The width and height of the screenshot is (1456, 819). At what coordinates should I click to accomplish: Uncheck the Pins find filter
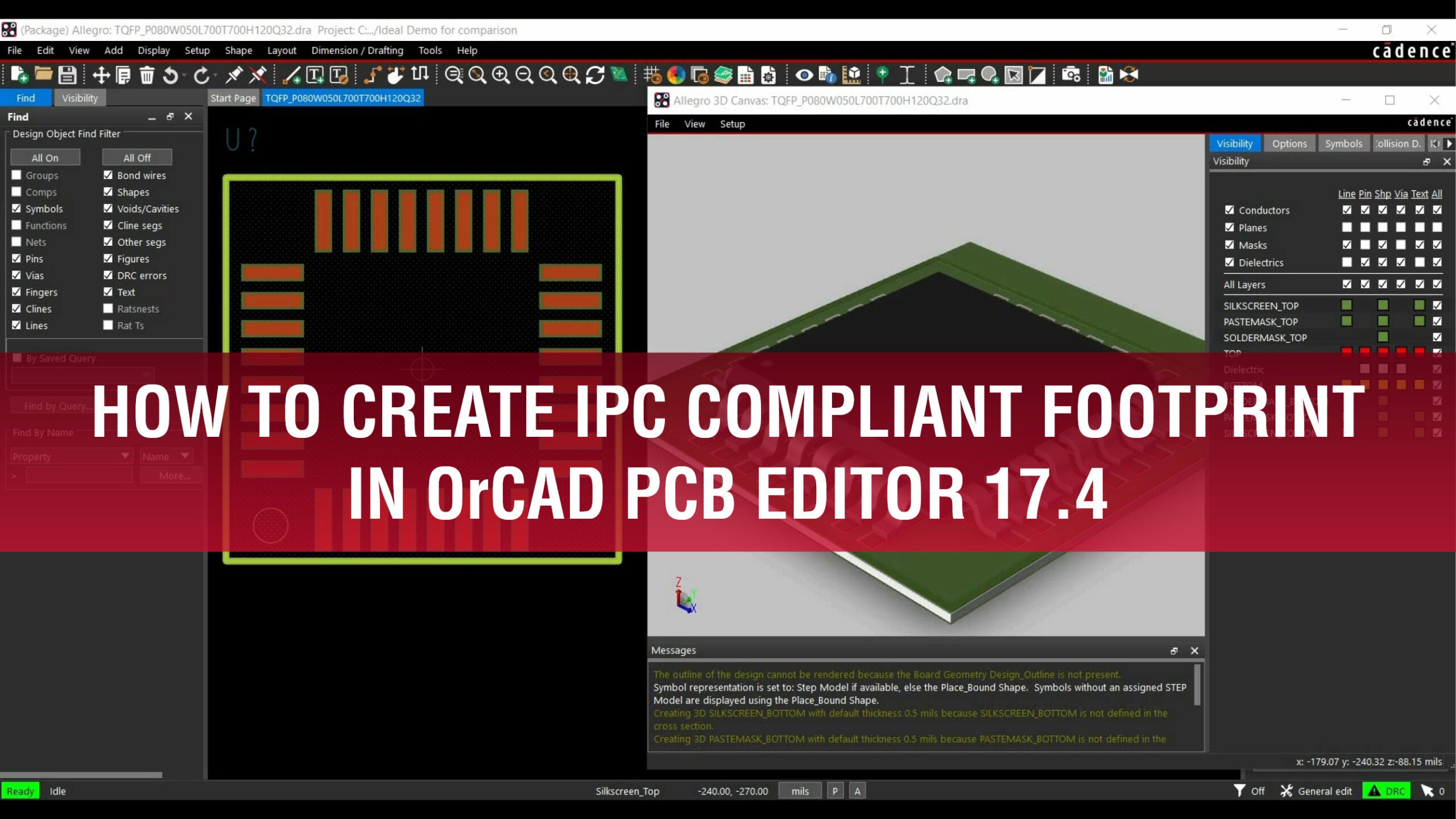(16, 258)
